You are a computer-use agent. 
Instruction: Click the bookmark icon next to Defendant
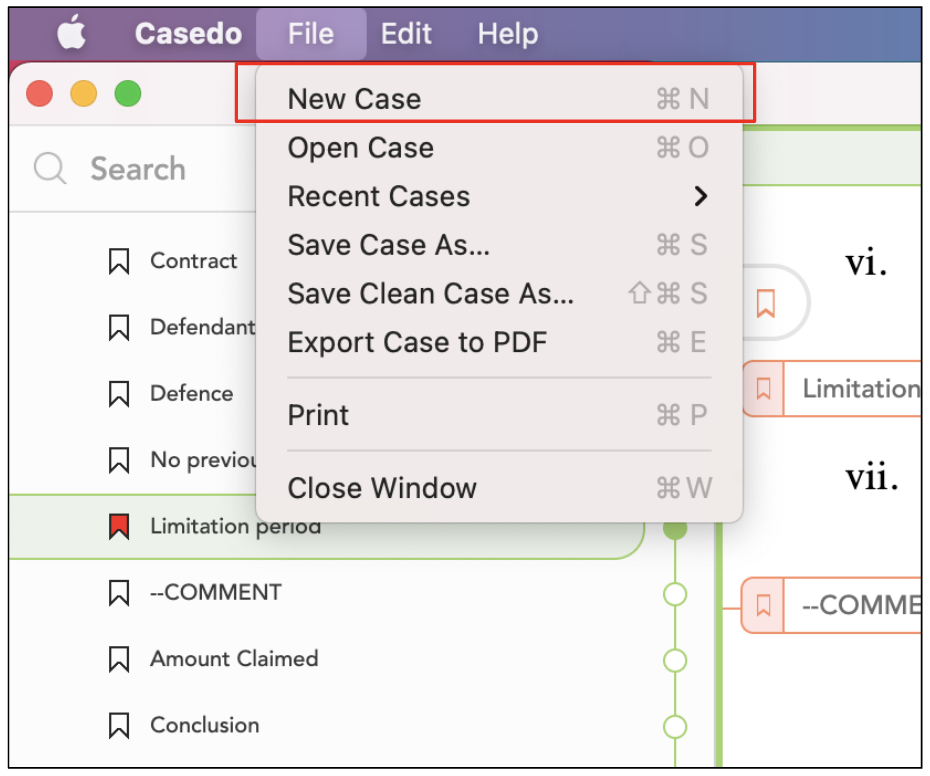click(x=119, y=327)
